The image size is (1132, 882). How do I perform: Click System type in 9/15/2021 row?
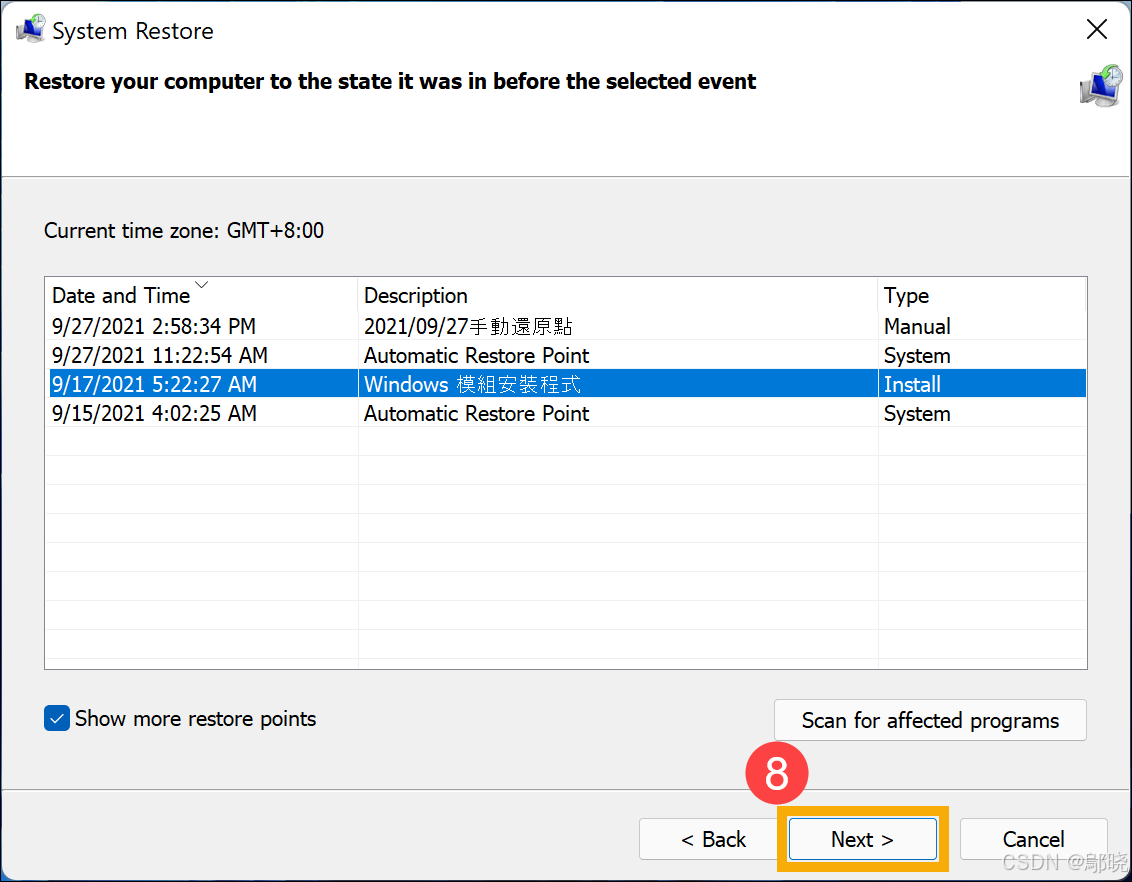[917, 414]
